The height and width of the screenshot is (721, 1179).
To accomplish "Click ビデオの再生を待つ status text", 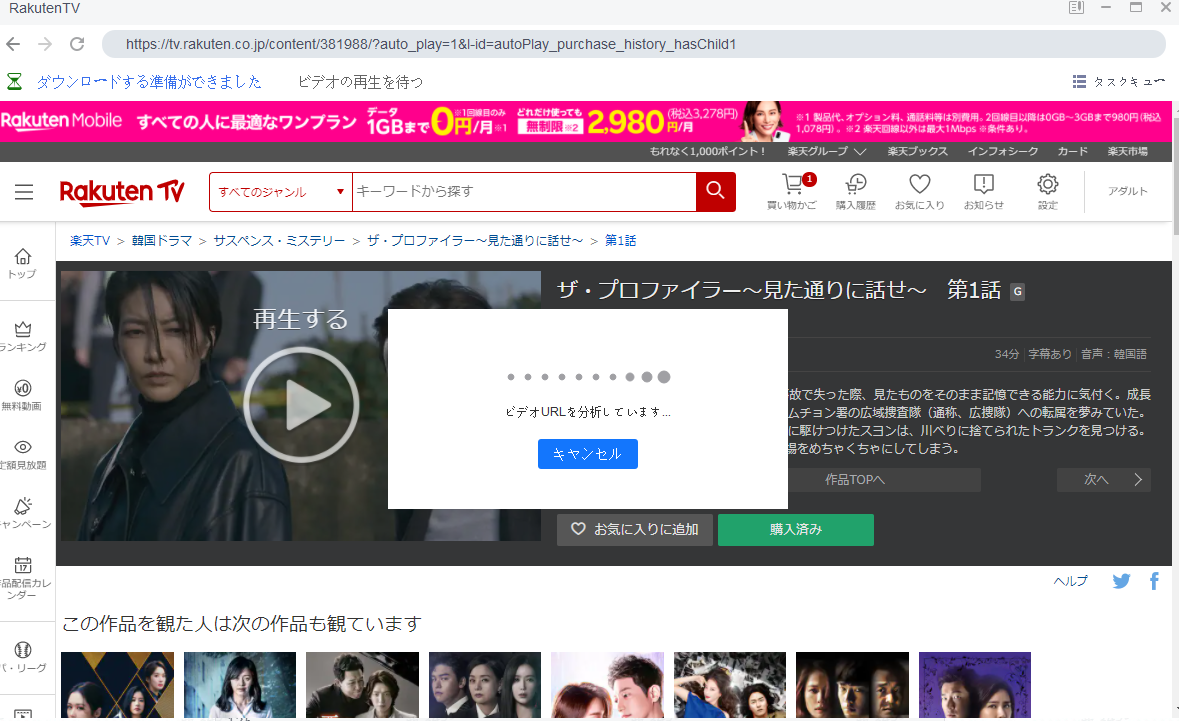I will click(360, 81).
